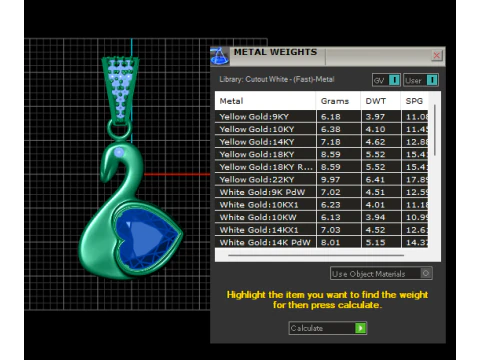Image resolution: width=480 pixels, height=360 pixels.
Task: Click DWT value 5.15 for 14K PdW
Action: [x=375, y=242]
